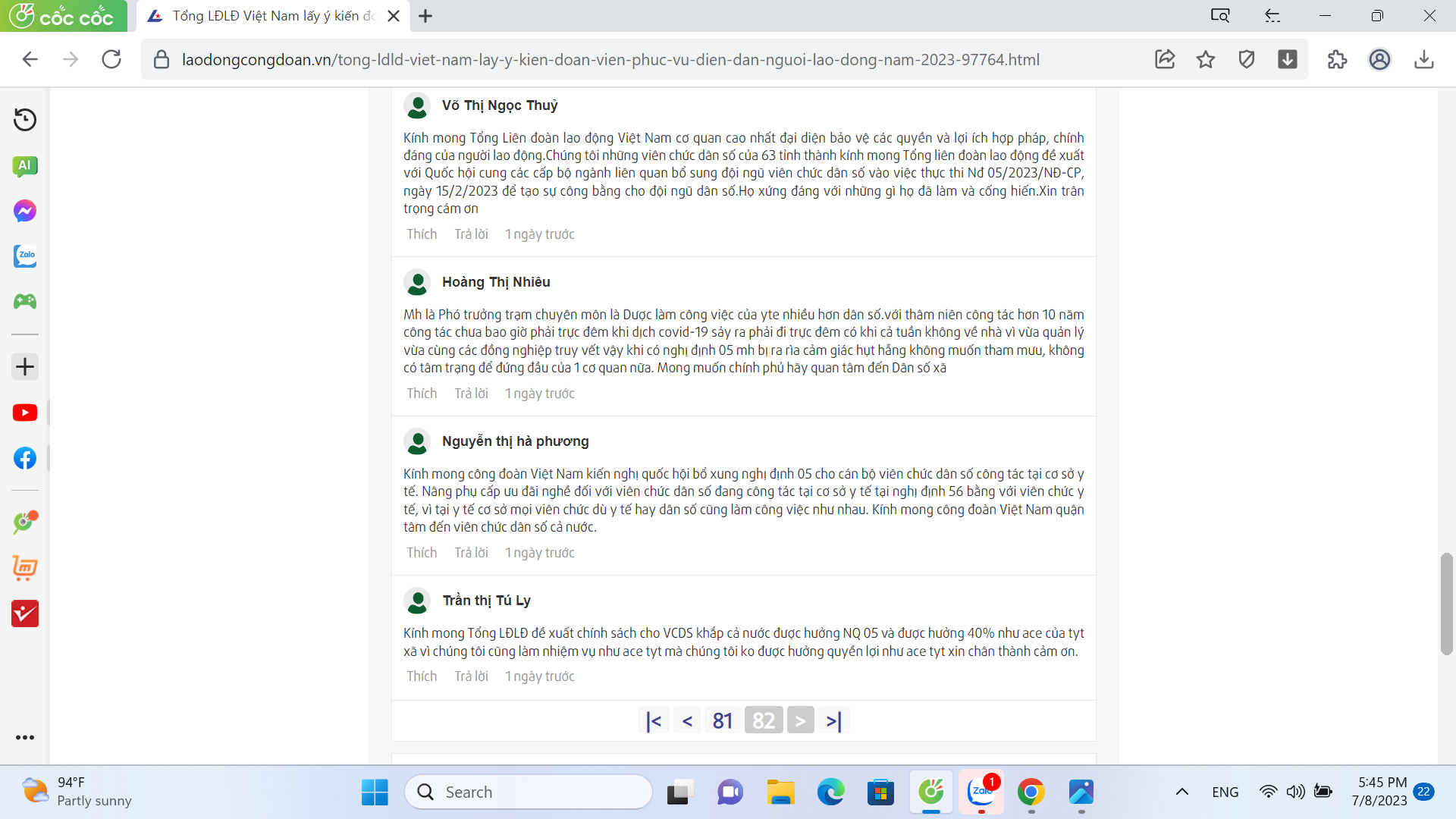
Task: Open the Zalo sidebar panel
Action: coord(25,256)
